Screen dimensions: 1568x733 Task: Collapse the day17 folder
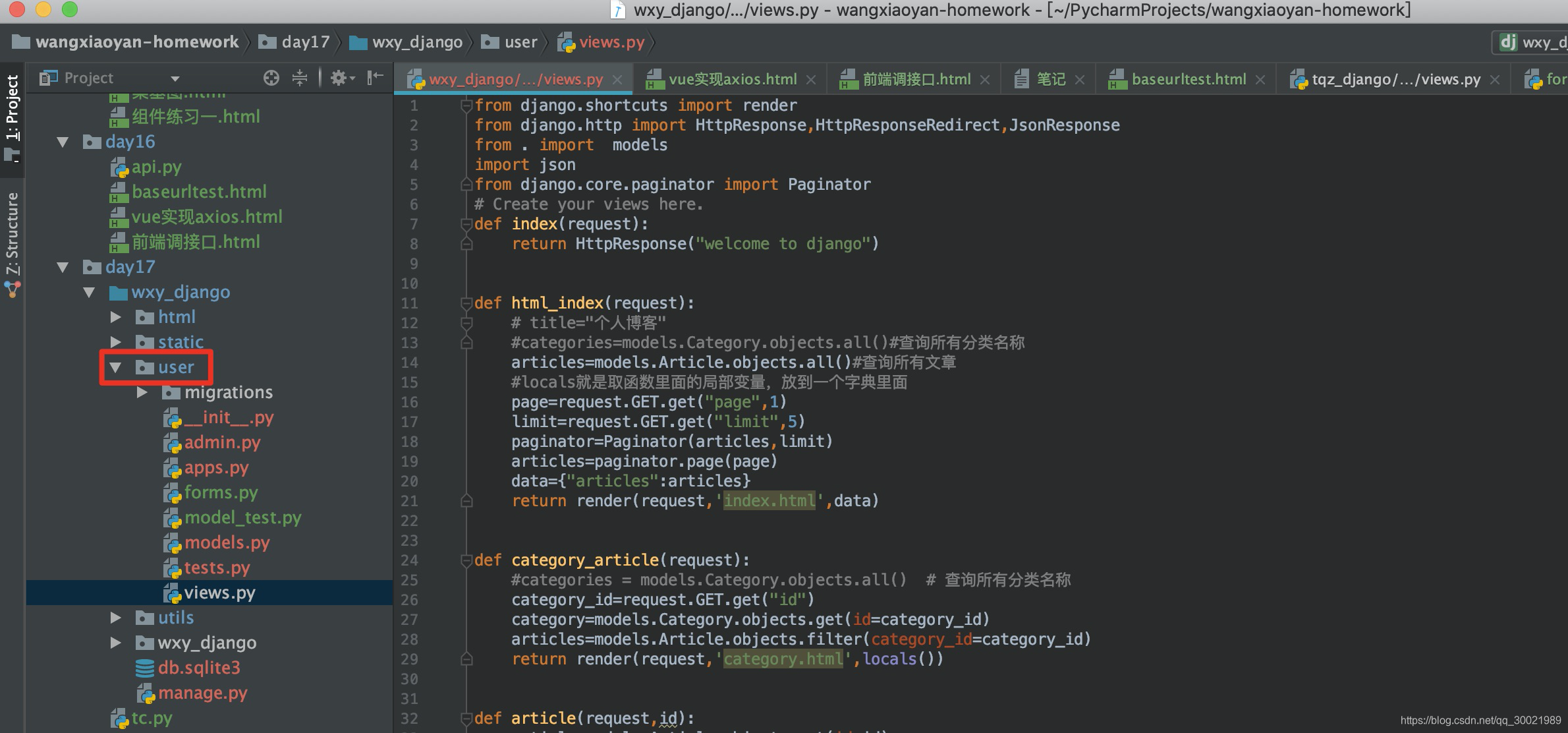pyautogui.click(x=63, y=267)
